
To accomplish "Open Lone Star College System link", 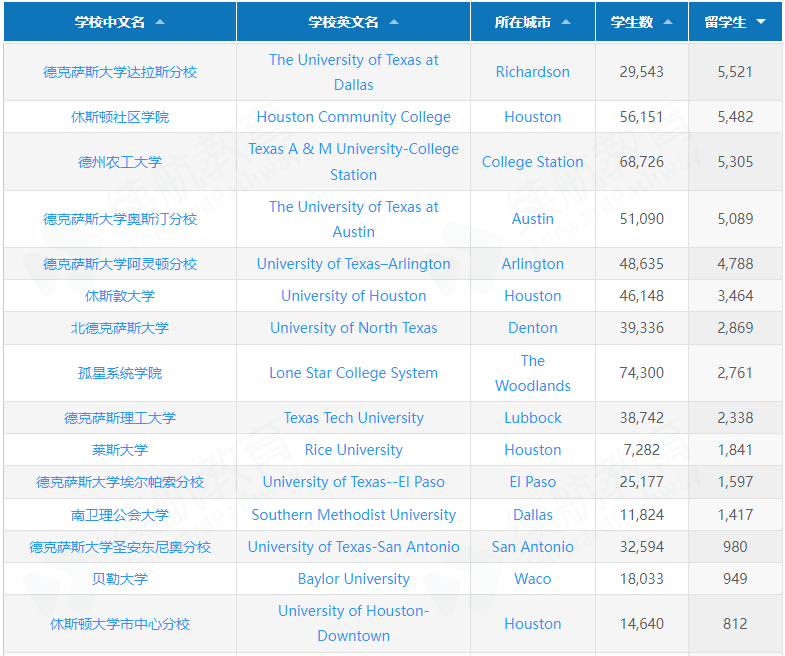I will [x=353, y=373].
